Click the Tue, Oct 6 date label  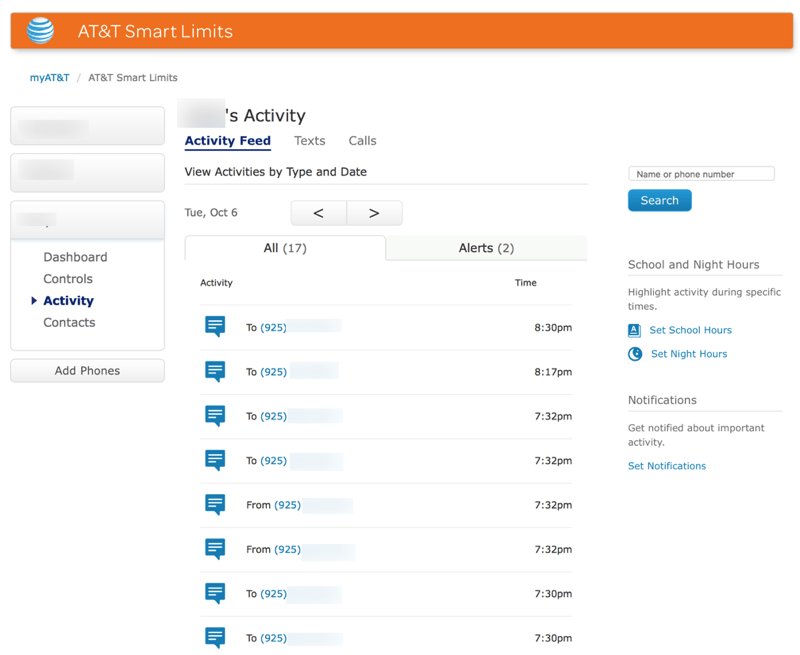tap(211, 213)
